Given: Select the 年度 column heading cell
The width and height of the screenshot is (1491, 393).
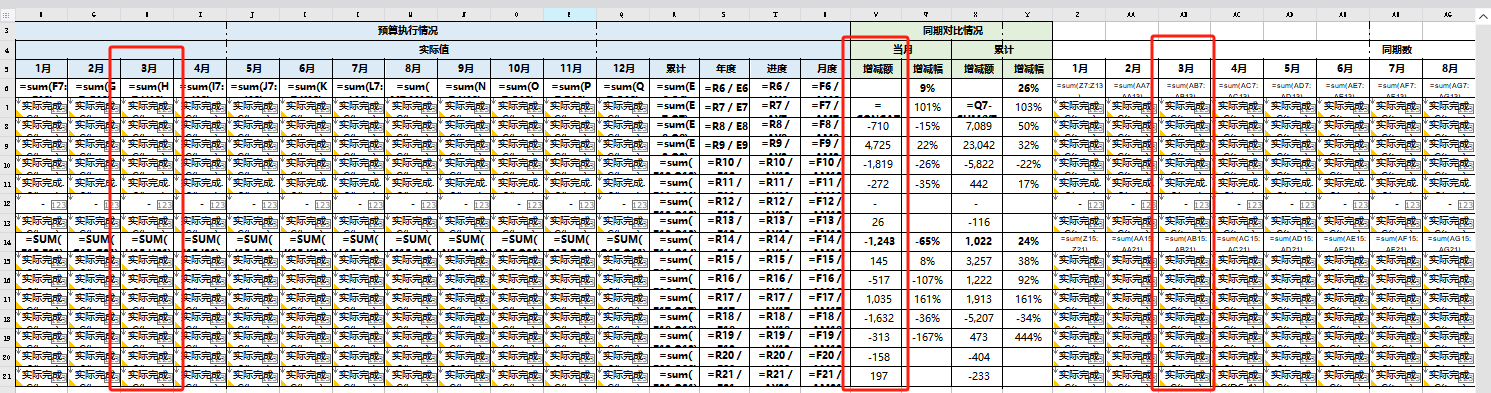Looking at the screenshot, I should click(x=726, y=68).
